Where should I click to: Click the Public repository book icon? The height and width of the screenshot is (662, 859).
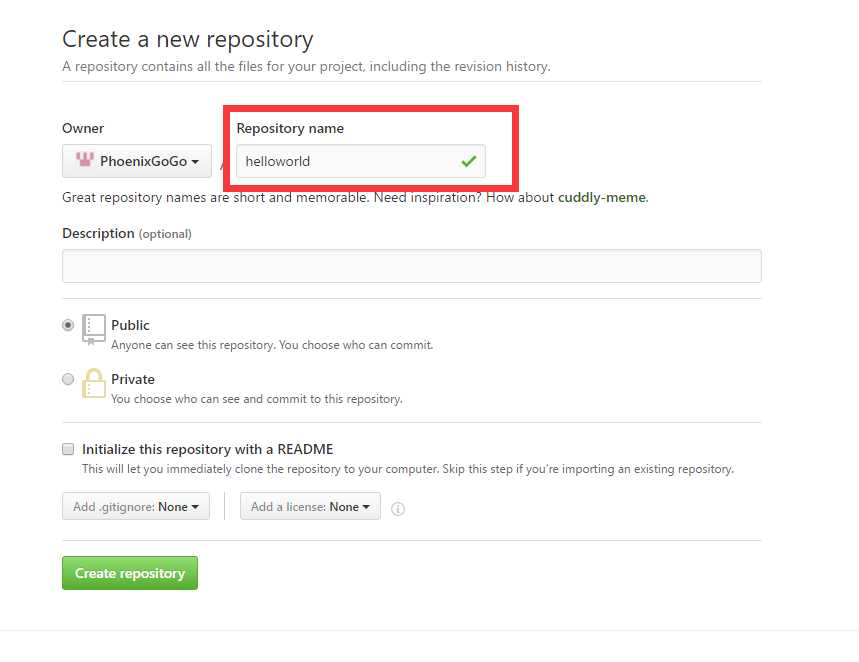point(94,329)
